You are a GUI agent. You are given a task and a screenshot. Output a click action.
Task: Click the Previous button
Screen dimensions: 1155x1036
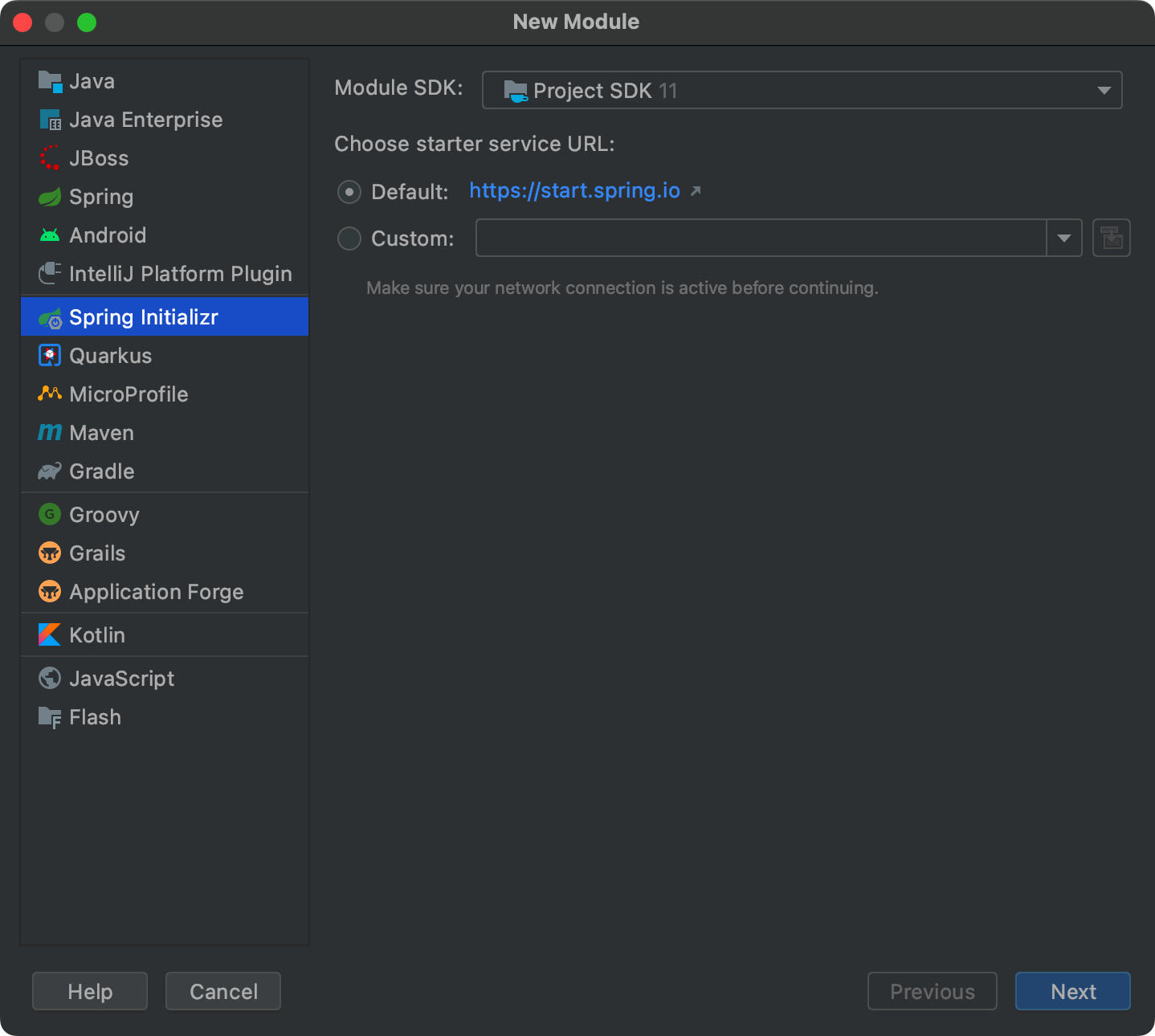933,991
